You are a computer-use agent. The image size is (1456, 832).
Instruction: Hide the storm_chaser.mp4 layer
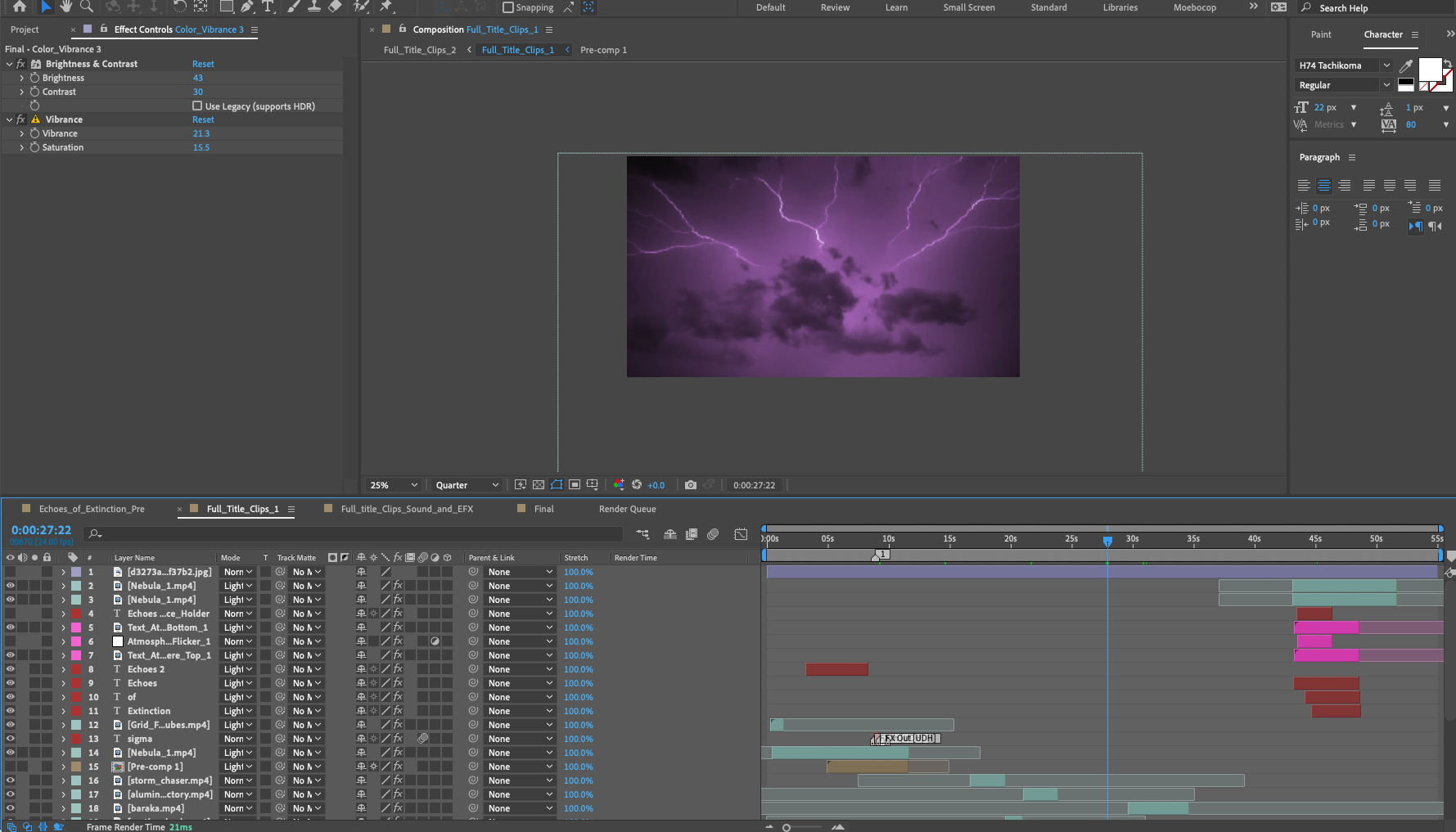coord(10,780)
